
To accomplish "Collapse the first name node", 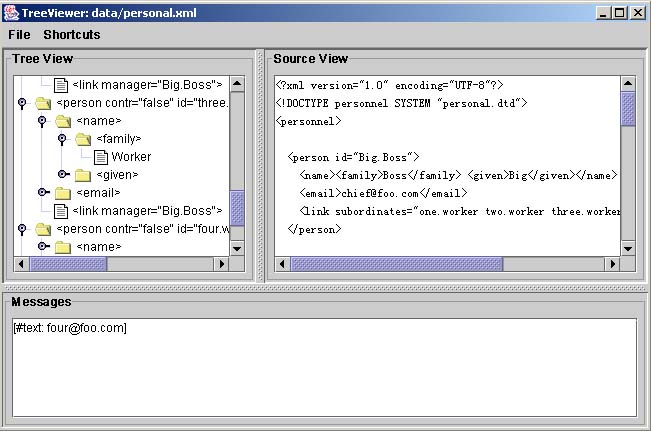I will click(42, 121).
